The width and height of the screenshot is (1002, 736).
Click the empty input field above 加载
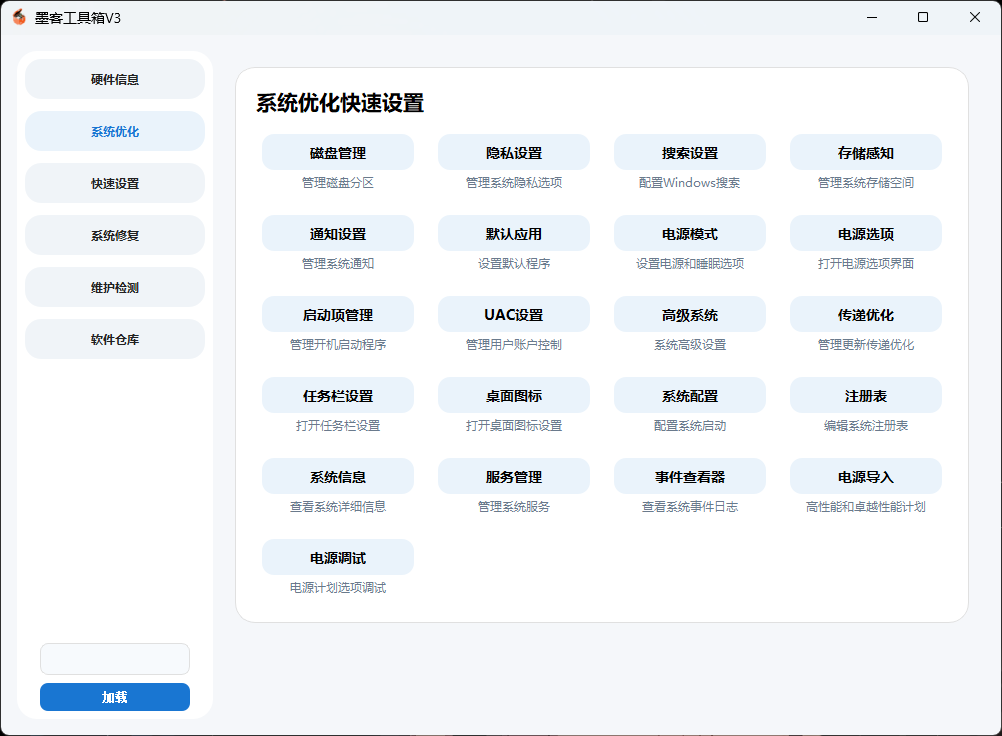(115, 659)
